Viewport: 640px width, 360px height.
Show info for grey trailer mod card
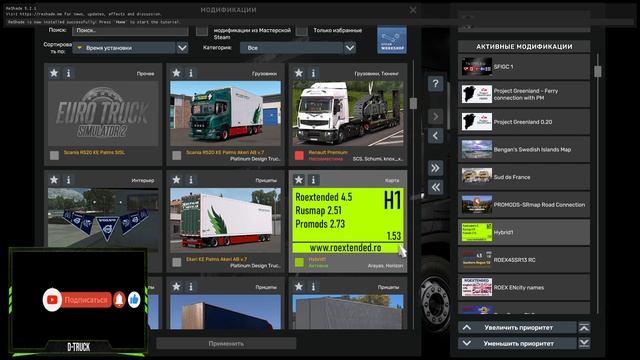(313, 287)
